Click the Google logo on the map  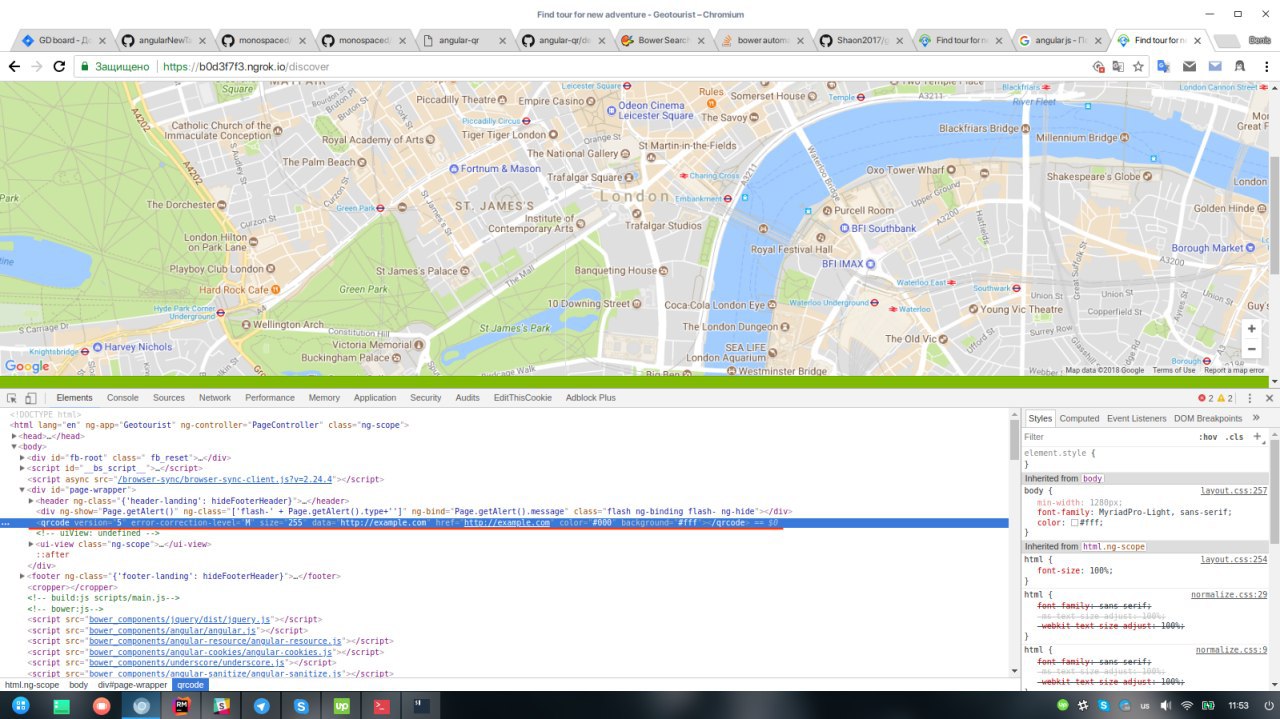click(x=26, y=366)
